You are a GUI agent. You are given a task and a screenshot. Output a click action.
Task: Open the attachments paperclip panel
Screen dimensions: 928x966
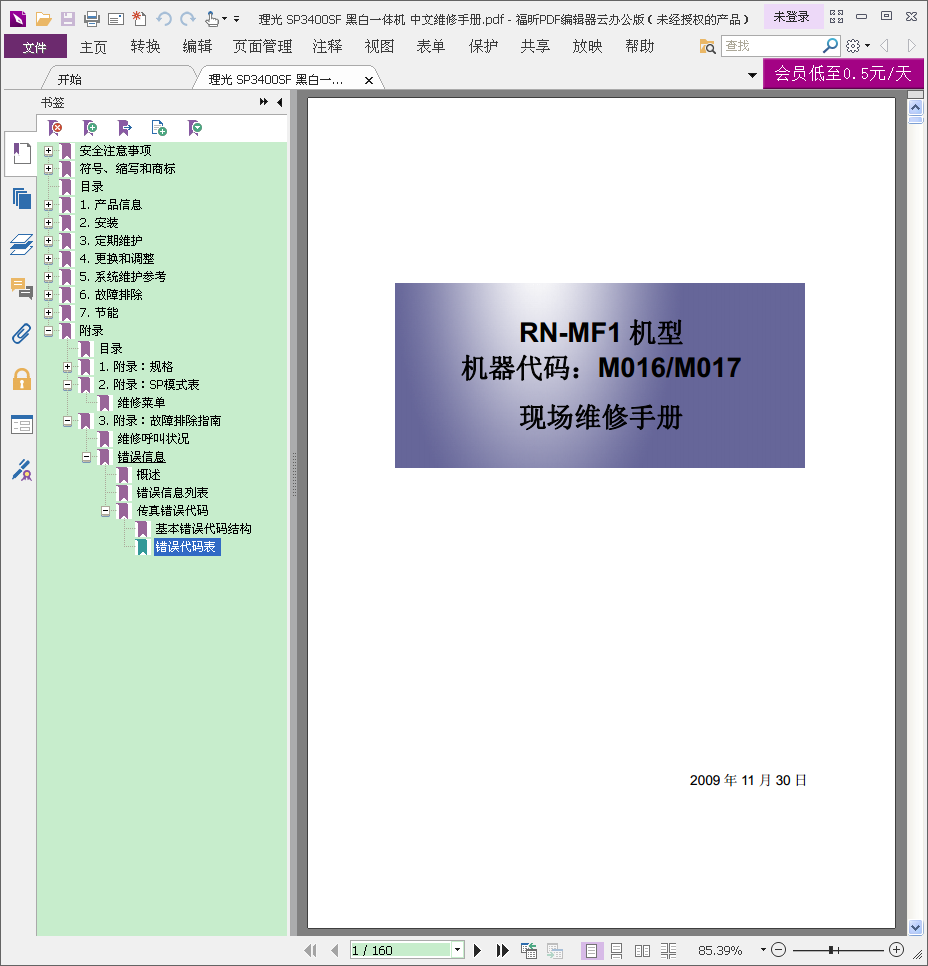coord(22,333)
